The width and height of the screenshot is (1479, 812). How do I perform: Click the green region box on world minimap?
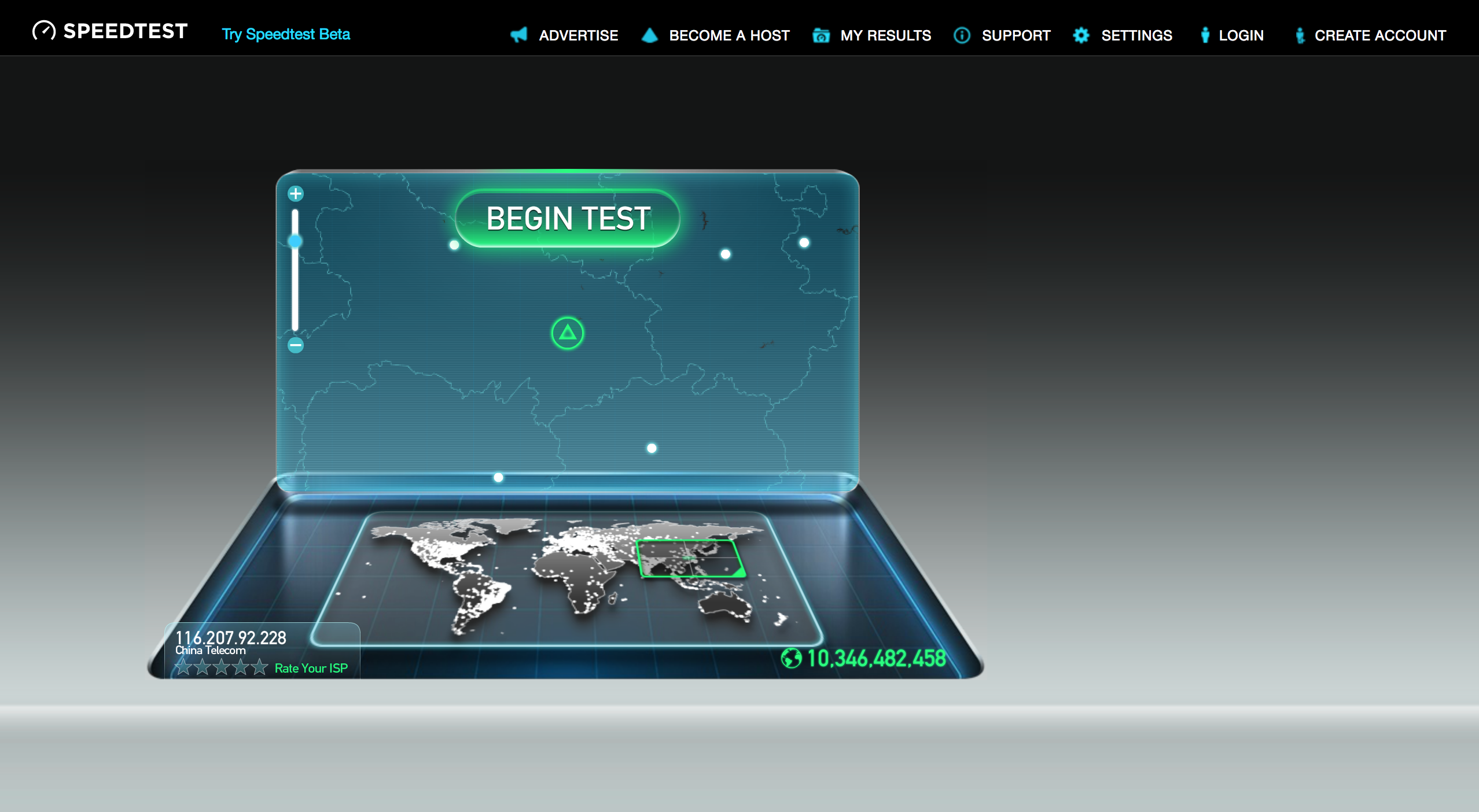coord(690,559)
